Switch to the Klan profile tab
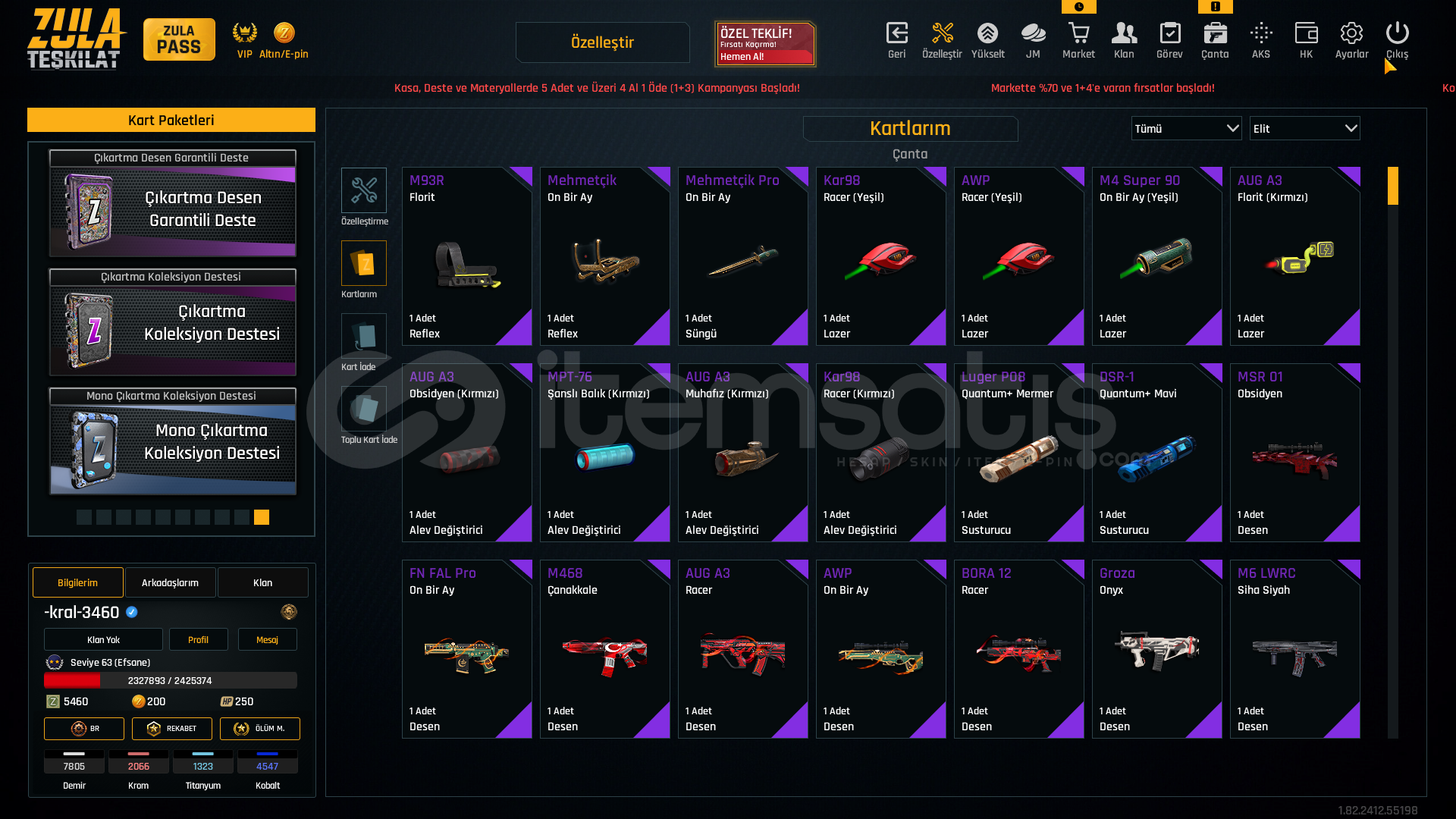1456x819 pixels. pyautogui.click(x=263, y=582)
